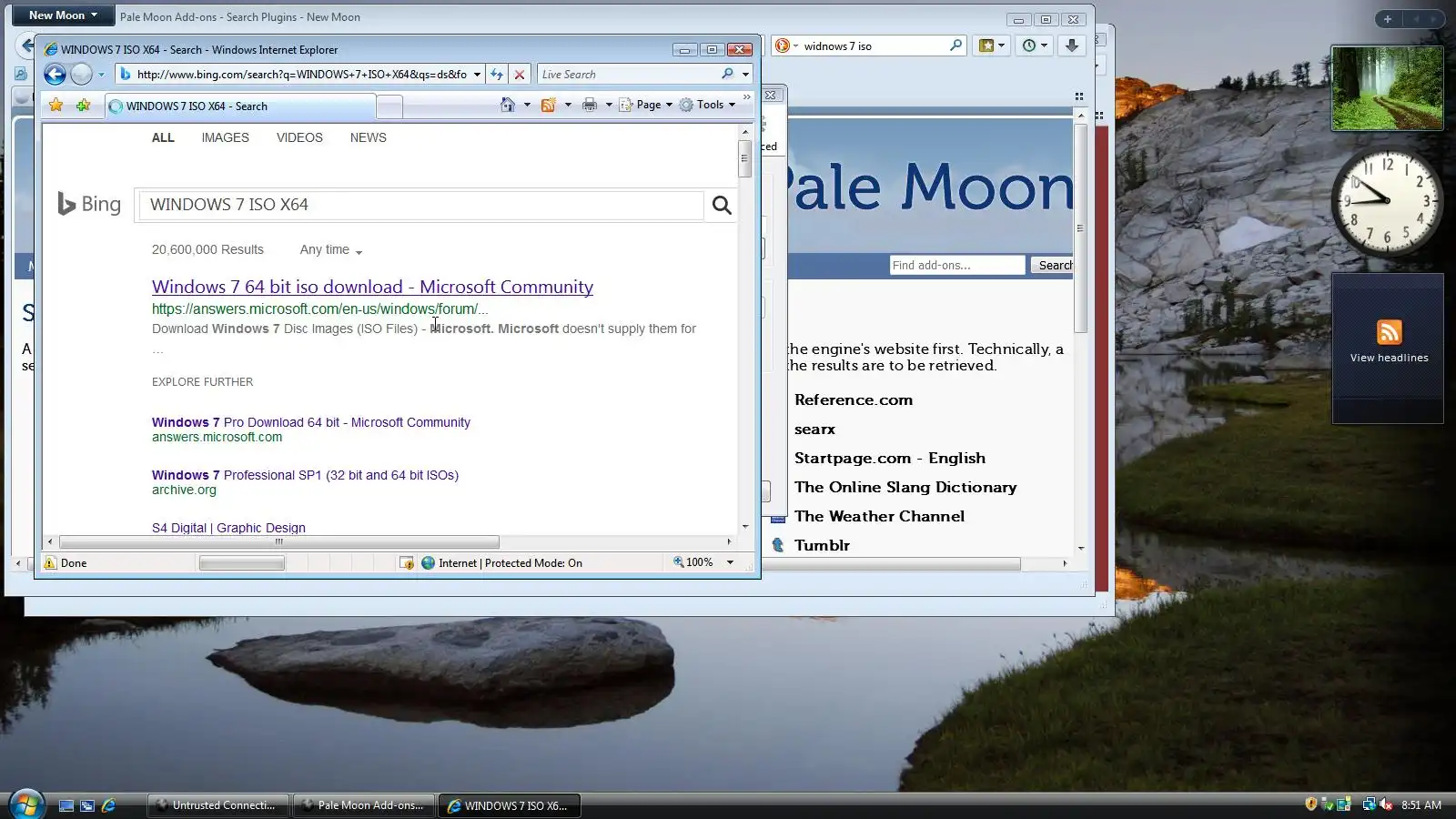Click the Bing search query box
This screenshot has width=1456, height=819.
click(420, 205)
